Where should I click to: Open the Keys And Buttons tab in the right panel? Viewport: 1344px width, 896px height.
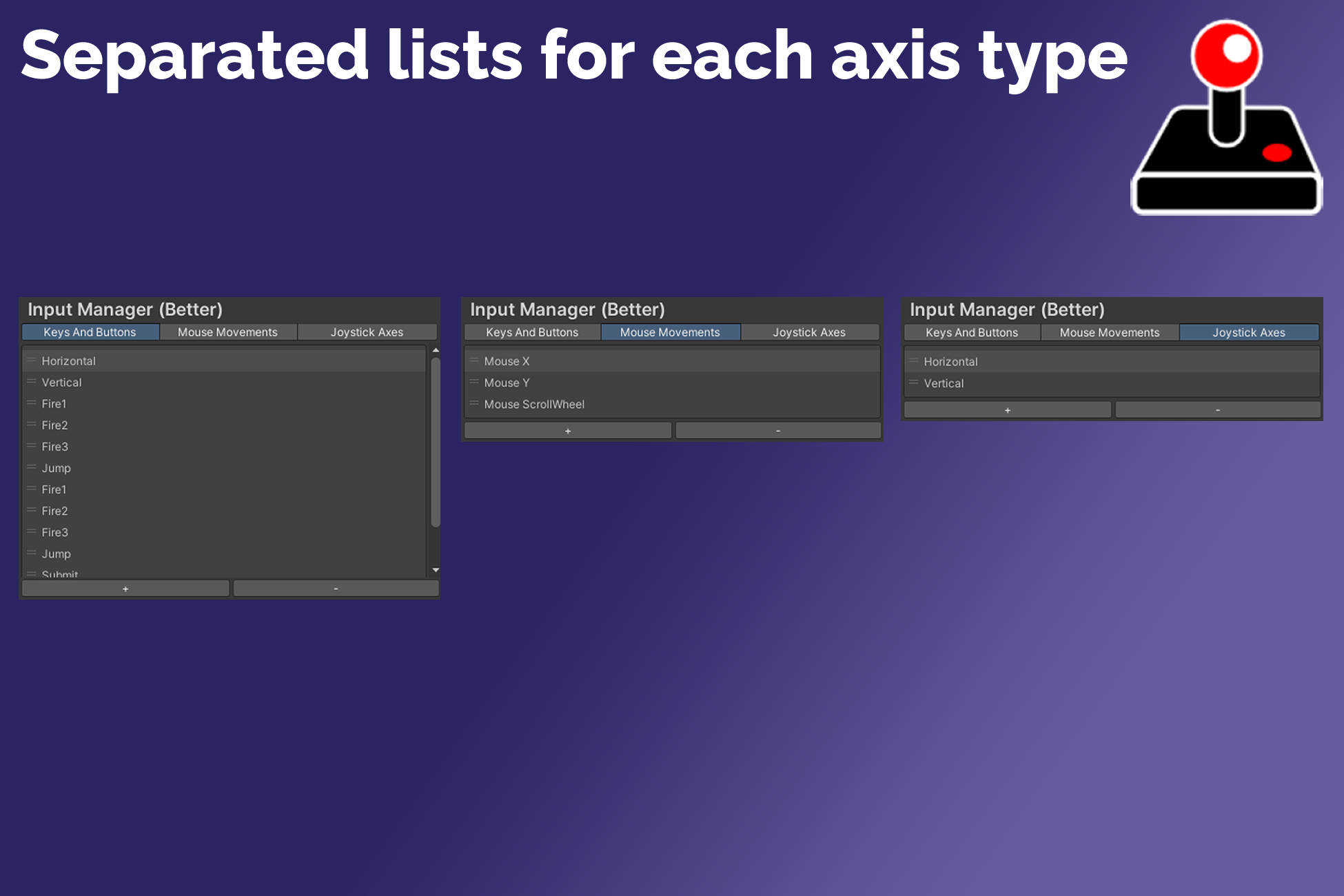pos(971,332)
